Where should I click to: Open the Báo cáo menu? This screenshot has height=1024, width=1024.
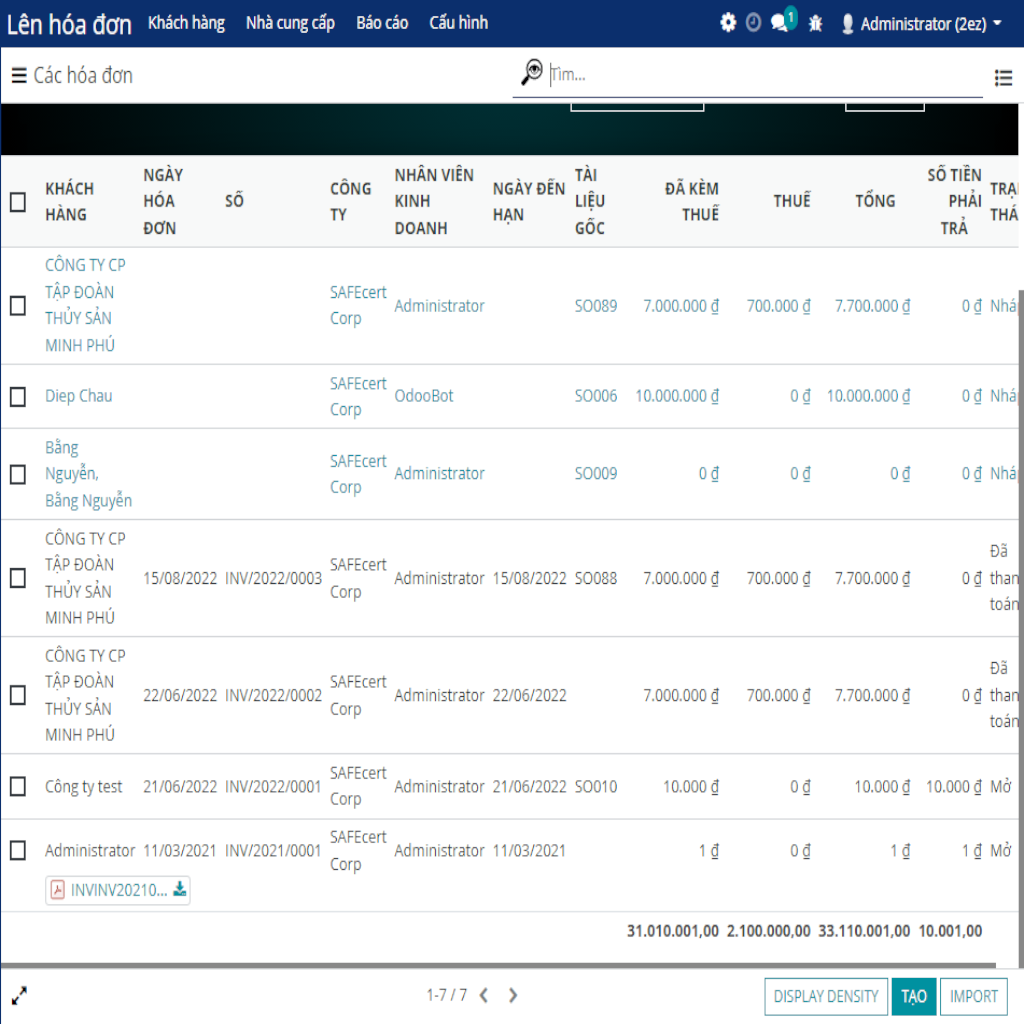[382, 23]
